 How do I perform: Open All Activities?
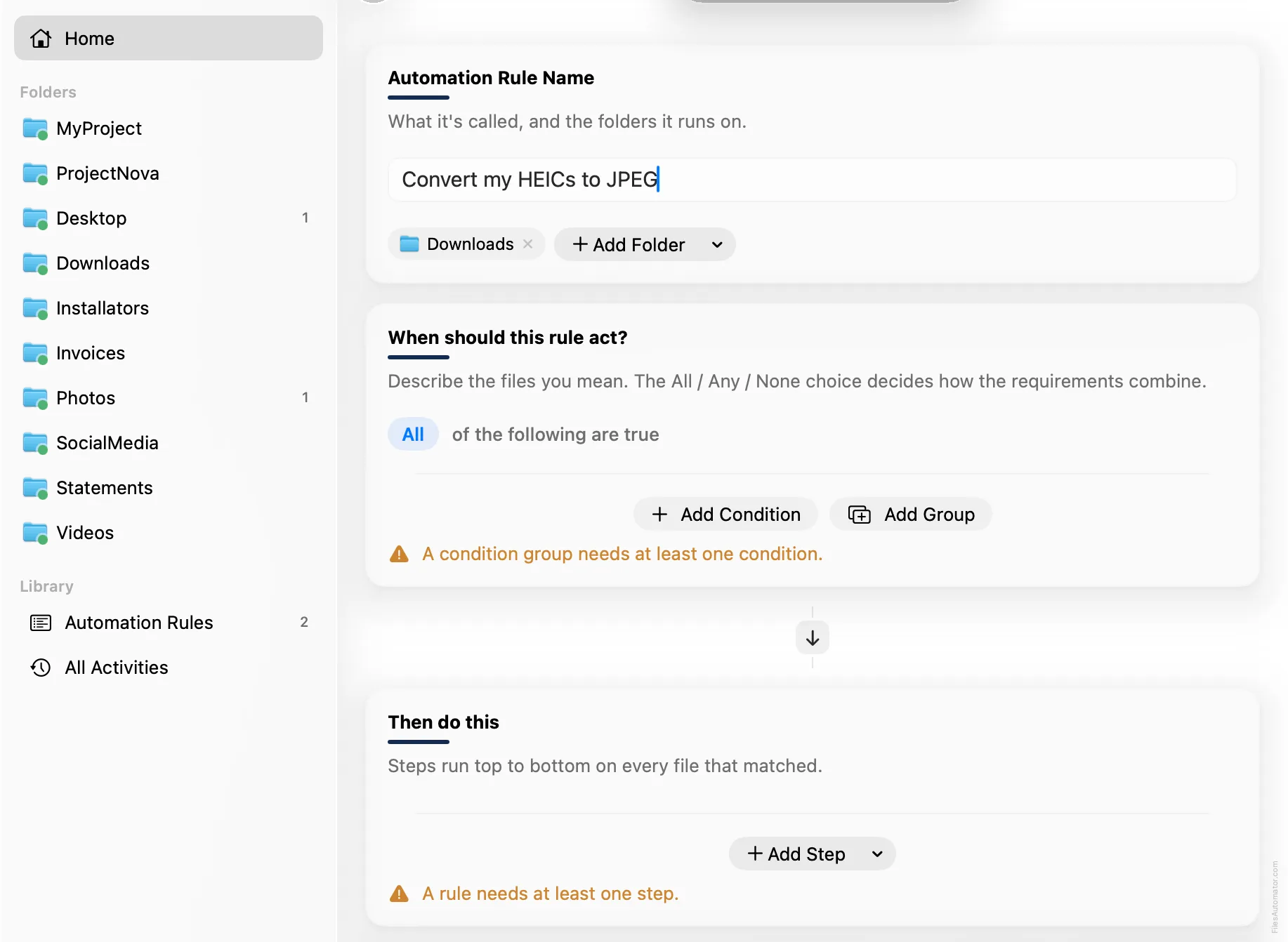coord(169,668)
